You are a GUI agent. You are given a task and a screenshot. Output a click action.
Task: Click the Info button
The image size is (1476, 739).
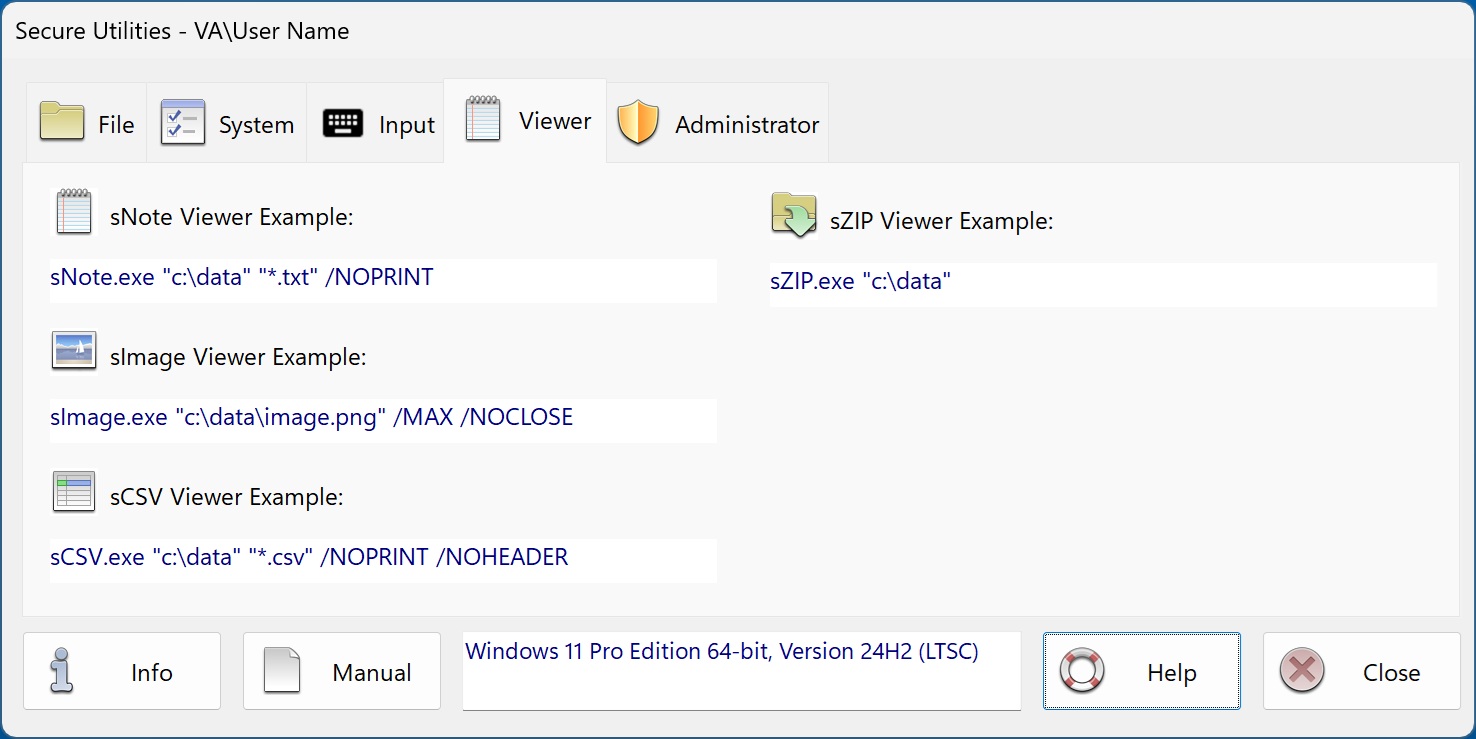pos(121,671)
